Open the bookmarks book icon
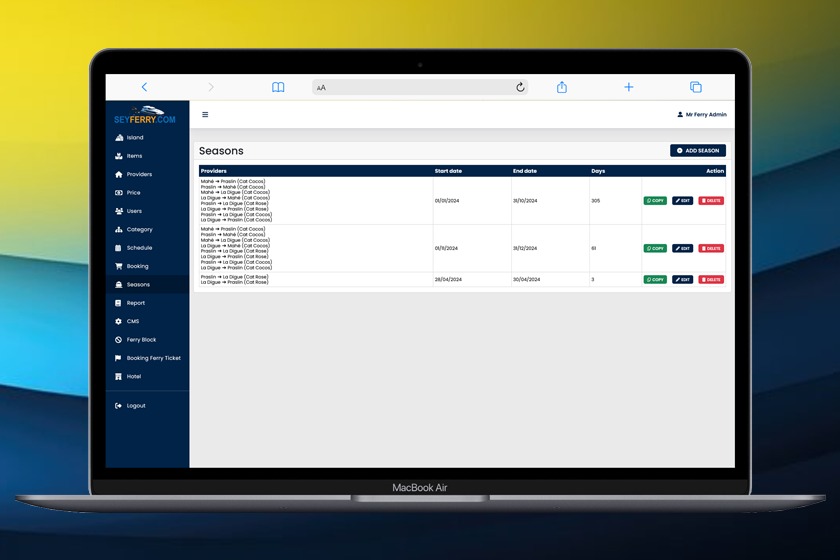The image size is (840, 560). coord(278,87)
